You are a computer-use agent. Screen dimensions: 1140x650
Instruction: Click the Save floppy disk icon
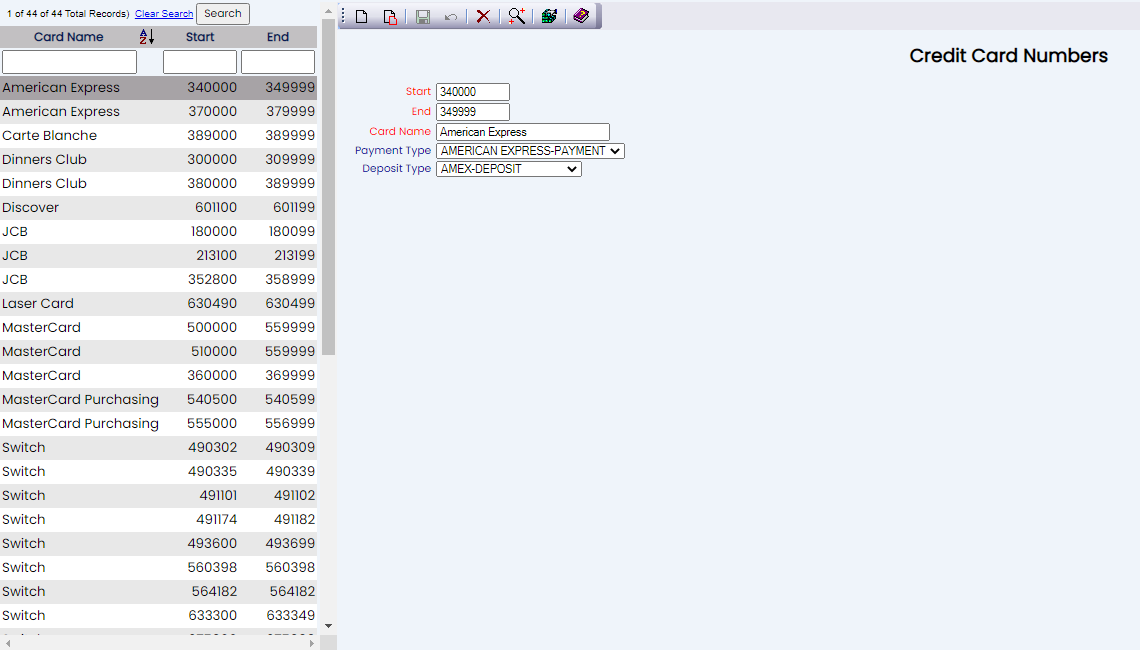click(423, 17)
